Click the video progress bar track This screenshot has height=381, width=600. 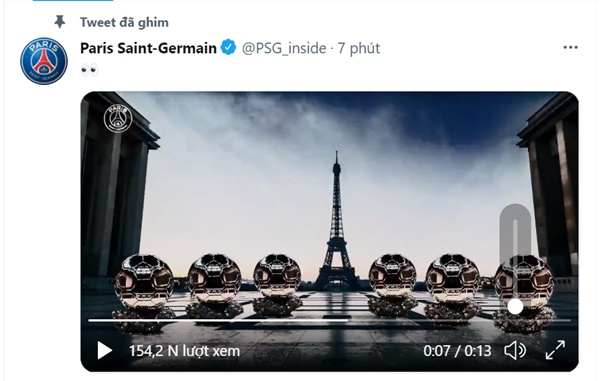click(x=329, y=320)
